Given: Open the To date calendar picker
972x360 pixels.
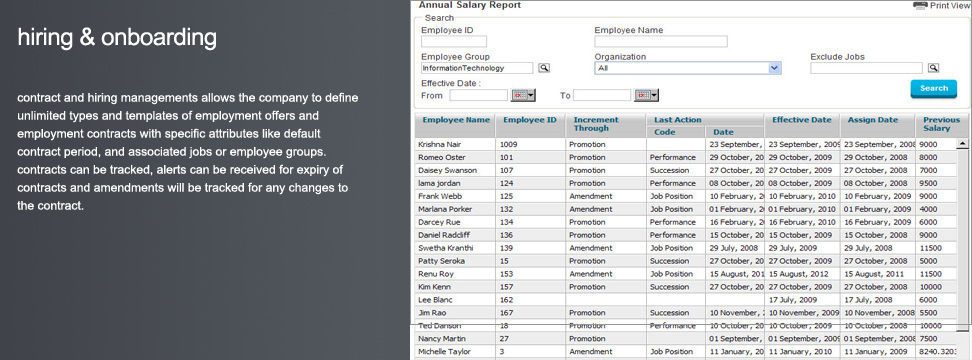Looking at the screenshot, I should click(647, 95).
